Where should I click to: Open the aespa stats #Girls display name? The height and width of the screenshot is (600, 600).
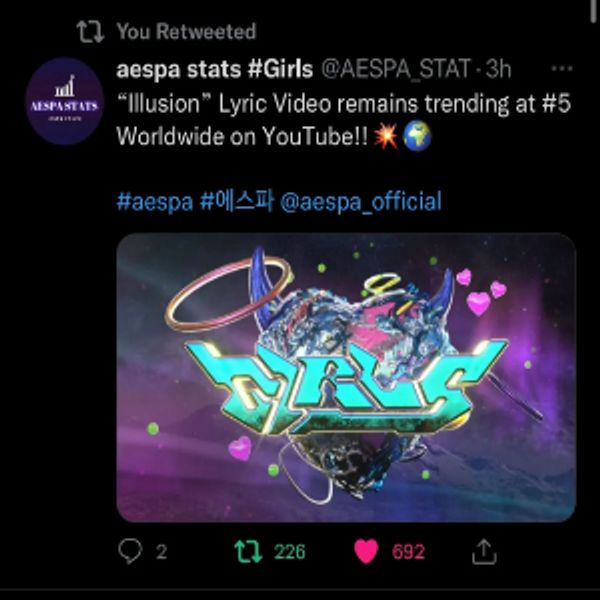[214, 70]
